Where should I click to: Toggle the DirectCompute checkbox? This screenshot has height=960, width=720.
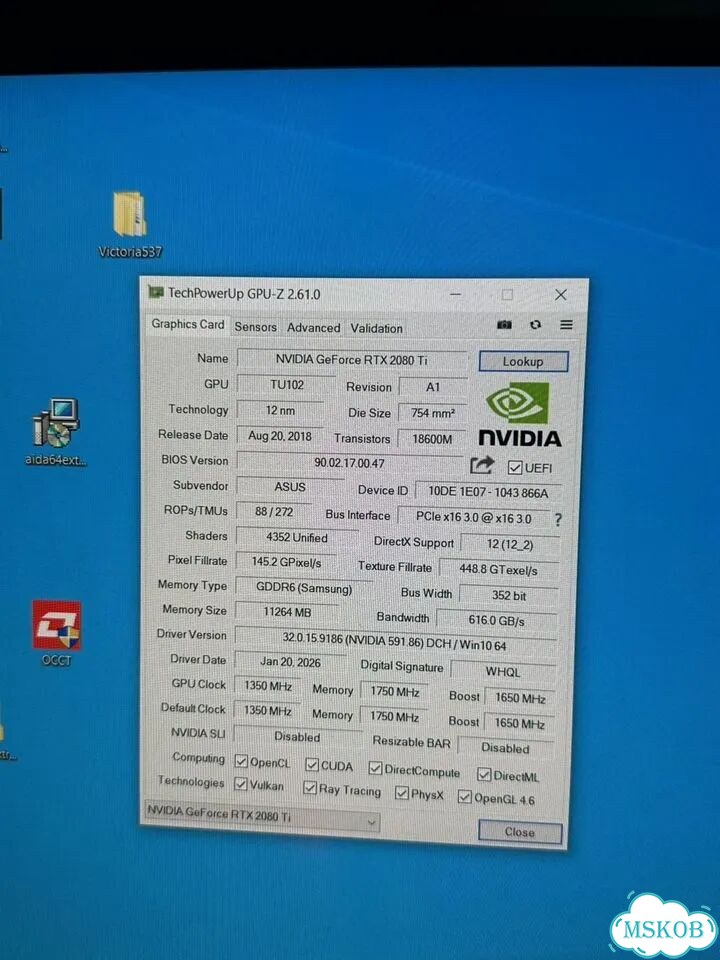375,768
